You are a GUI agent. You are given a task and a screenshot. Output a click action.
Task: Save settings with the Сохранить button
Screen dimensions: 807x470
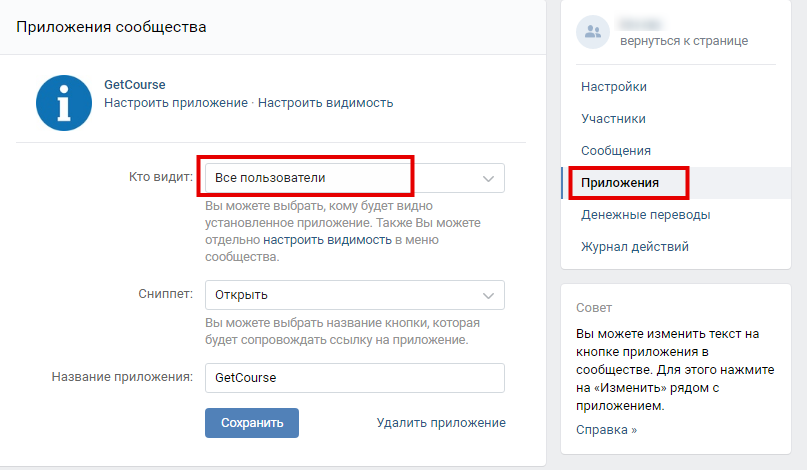(252, 423)
